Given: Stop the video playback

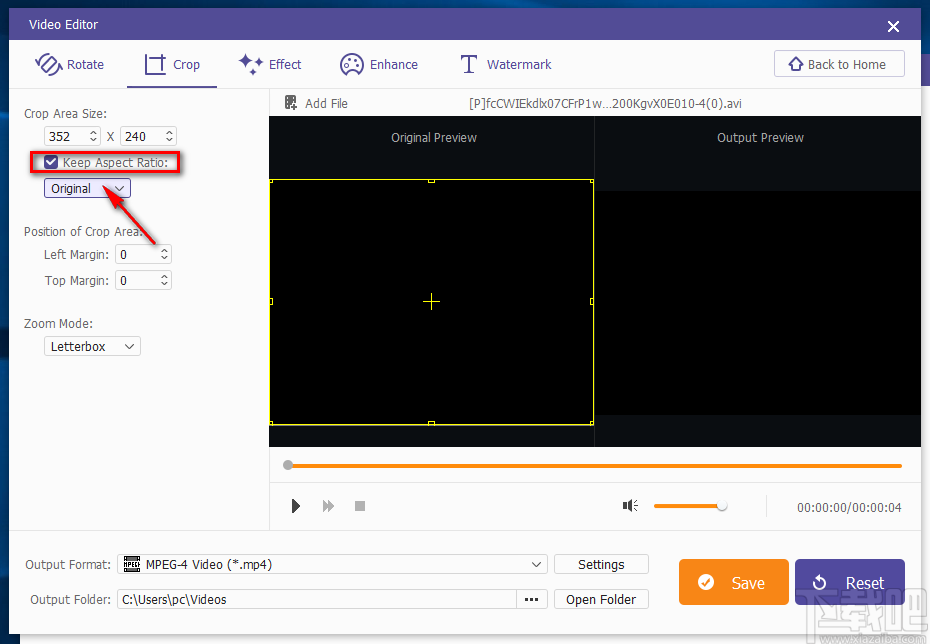Looking at the screenshot, I should 360,506.
